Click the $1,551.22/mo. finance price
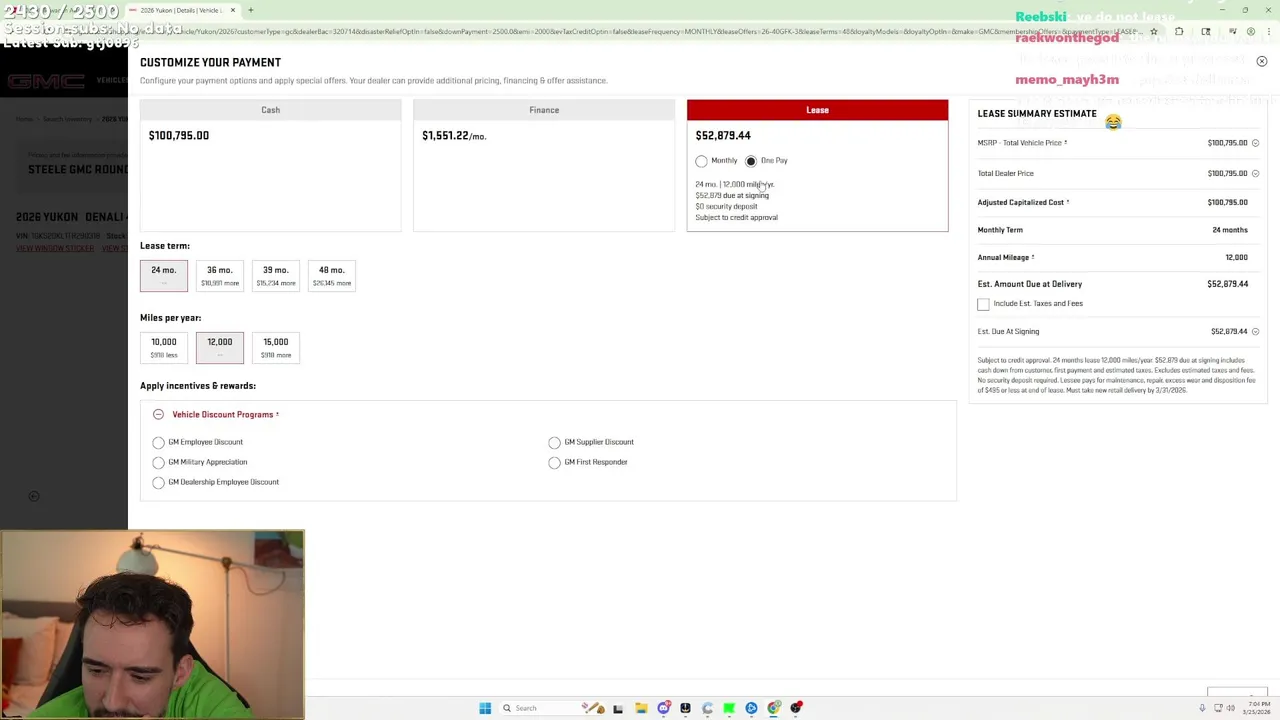1280x720 pixels. 454,135
